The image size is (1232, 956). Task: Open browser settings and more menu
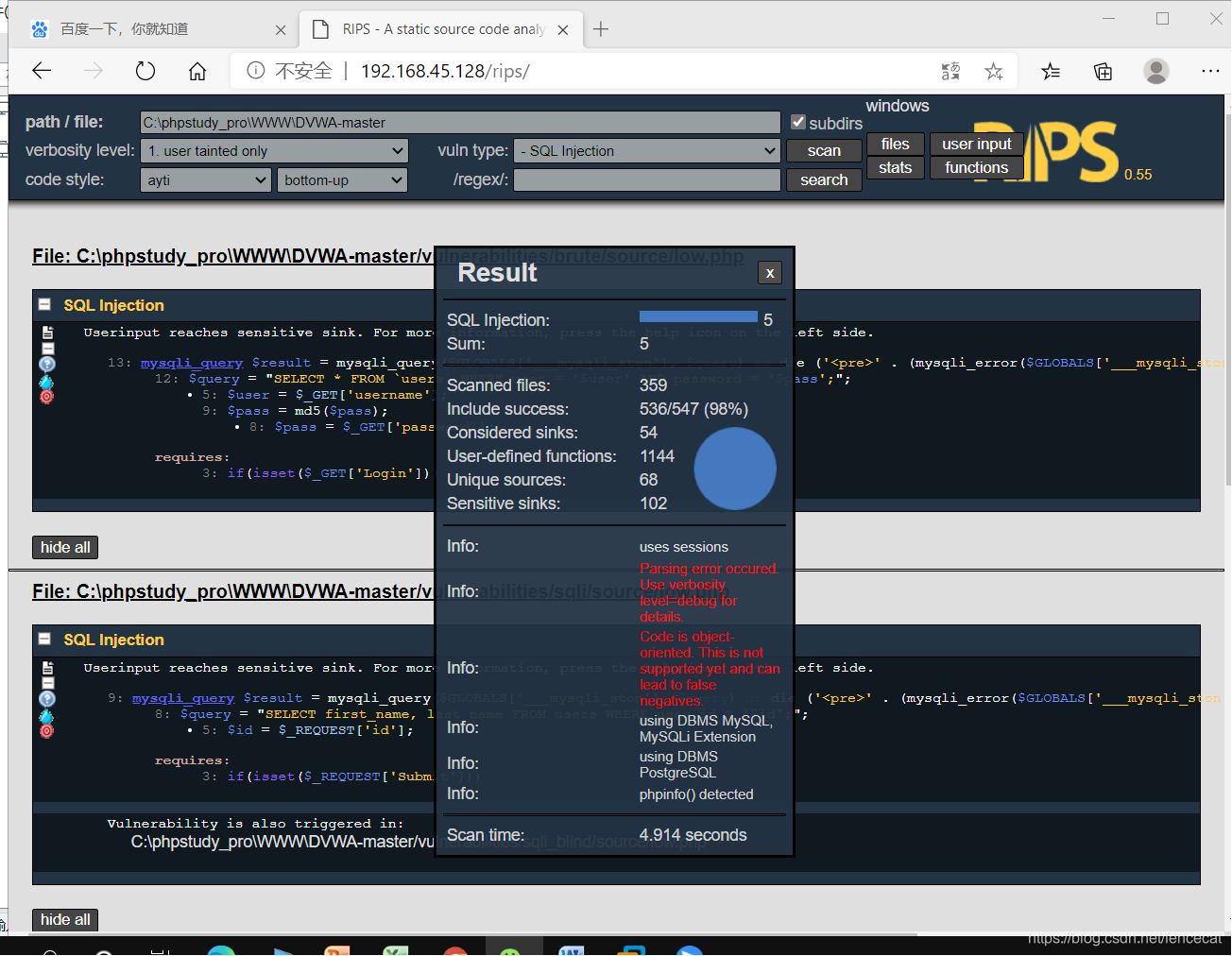tap(1210, 71)
